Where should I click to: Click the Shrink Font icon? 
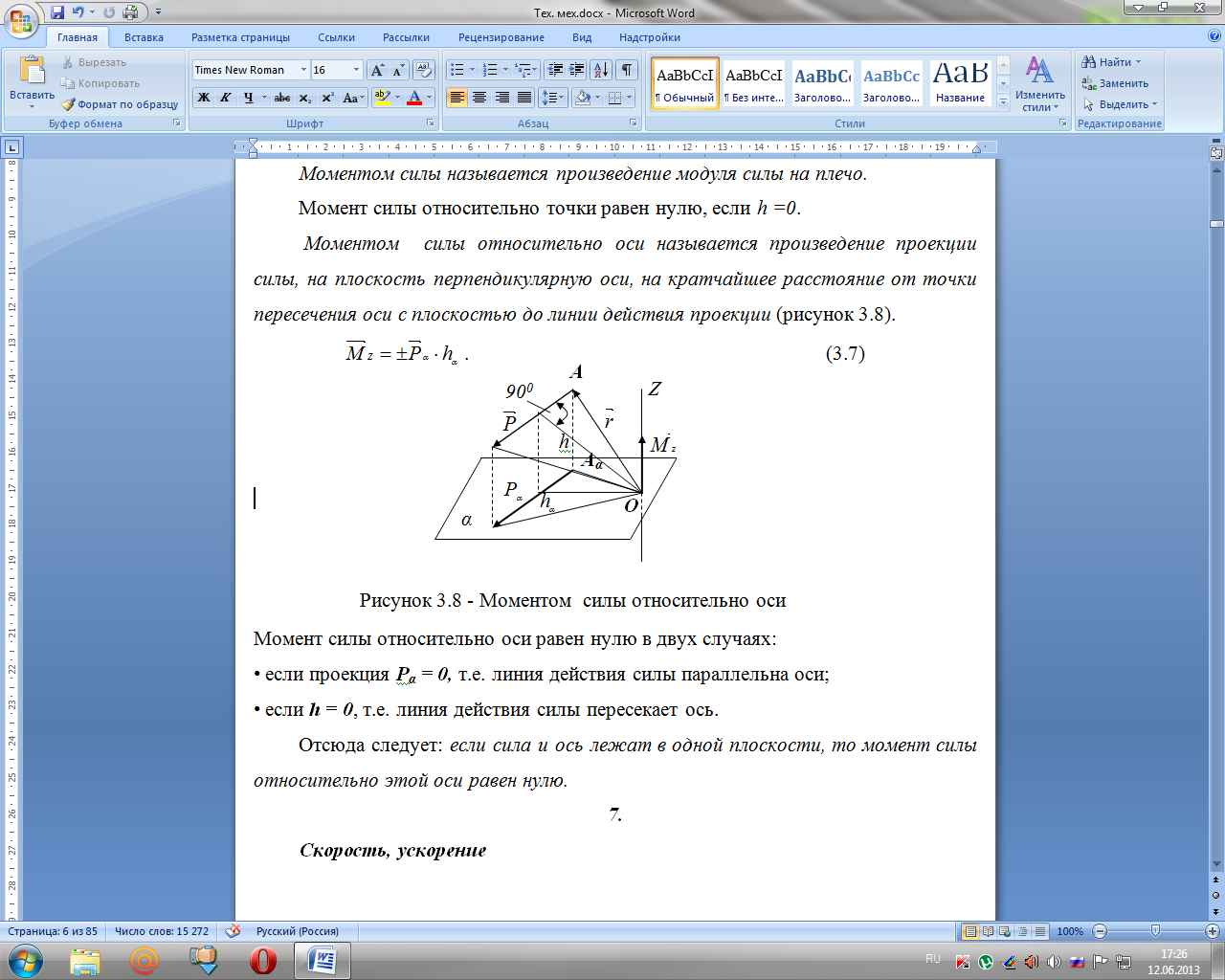398,70
